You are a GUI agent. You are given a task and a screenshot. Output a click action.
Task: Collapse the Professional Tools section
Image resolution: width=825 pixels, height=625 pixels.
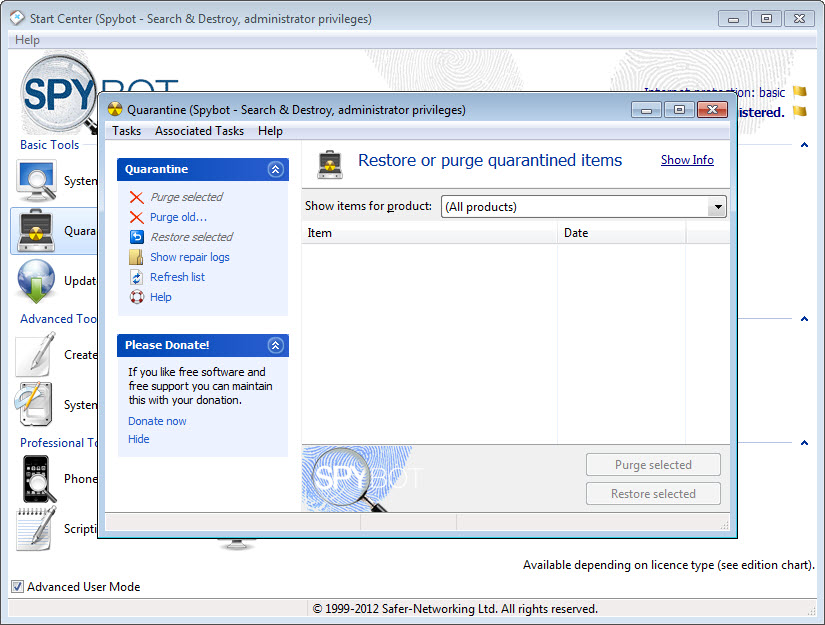click(x=804, y=443)
